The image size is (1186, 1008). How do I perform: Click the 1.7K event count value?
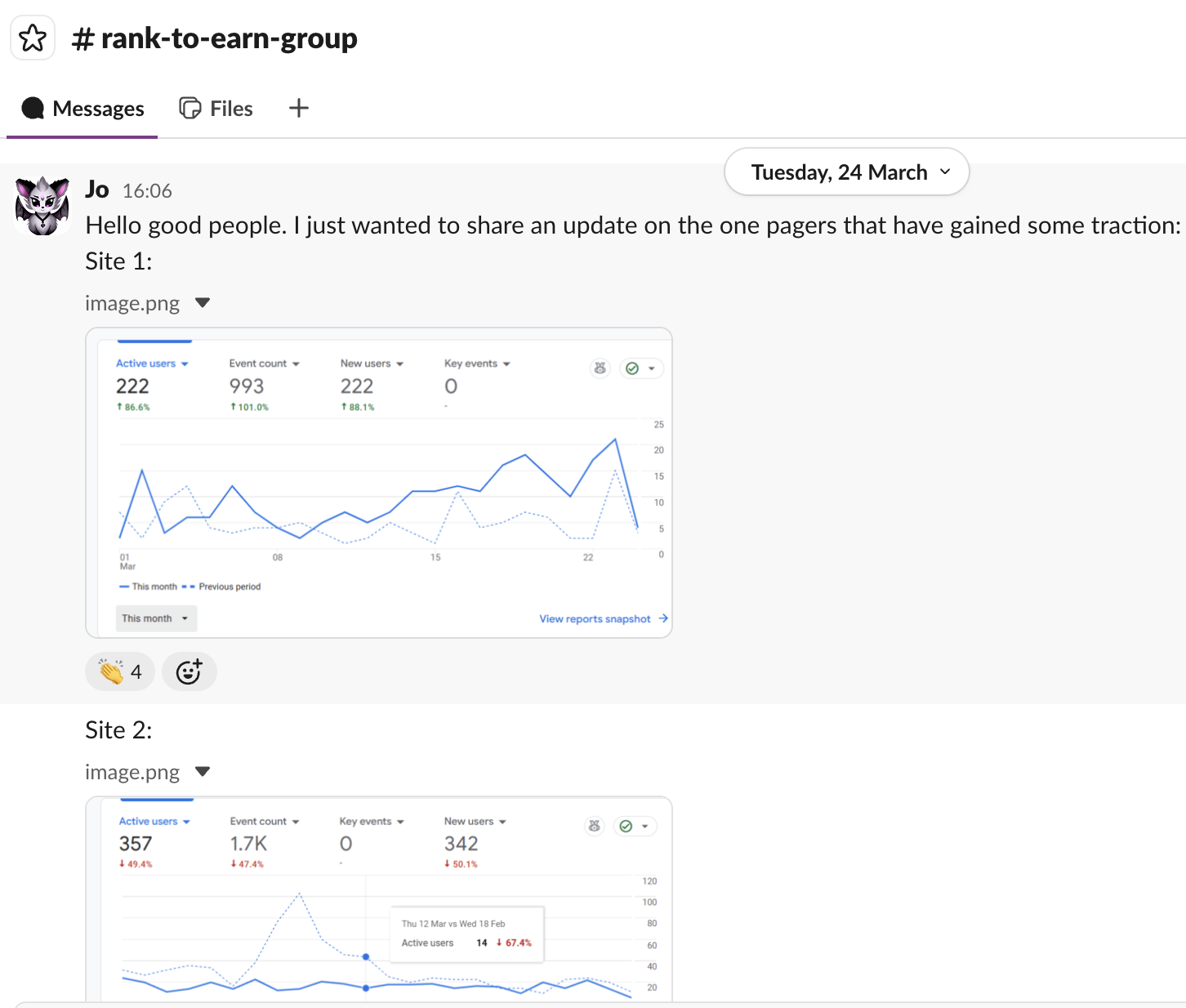(x=248, y=844)
